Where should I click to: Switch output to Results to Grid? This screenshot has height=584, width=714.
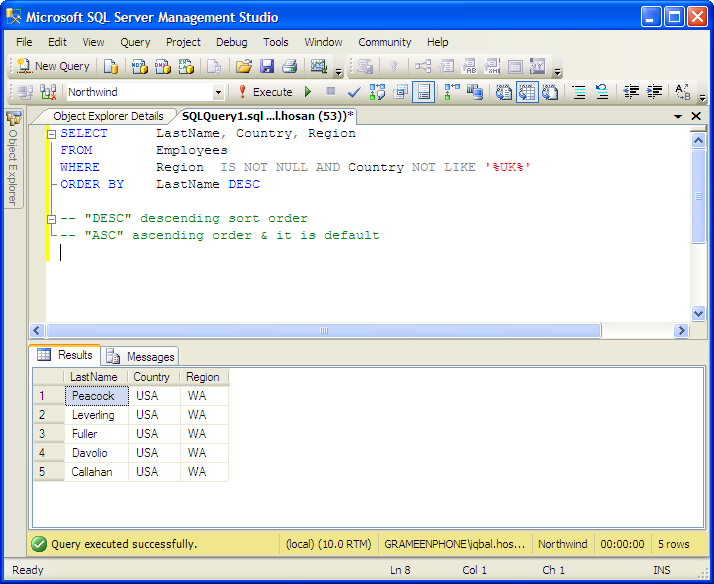(x=527, y=92)
